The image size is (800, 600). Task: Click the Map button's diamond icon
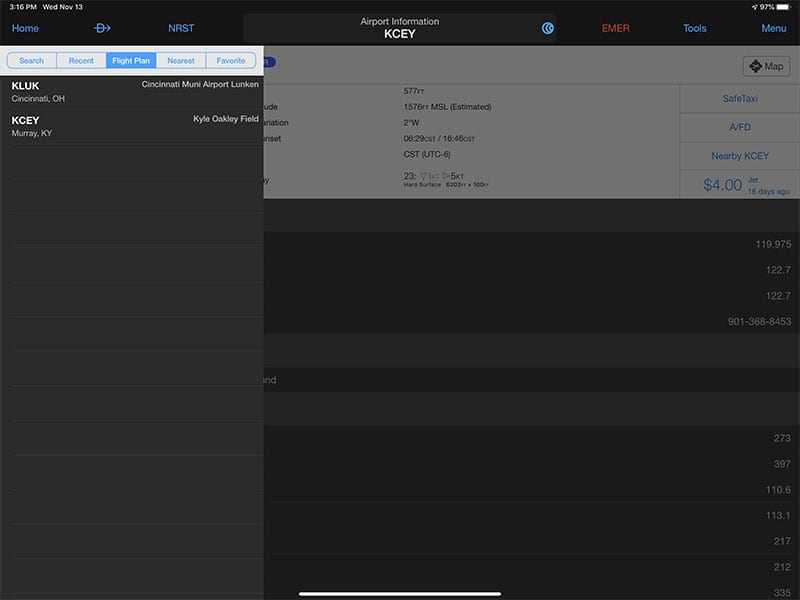(755, 66)
